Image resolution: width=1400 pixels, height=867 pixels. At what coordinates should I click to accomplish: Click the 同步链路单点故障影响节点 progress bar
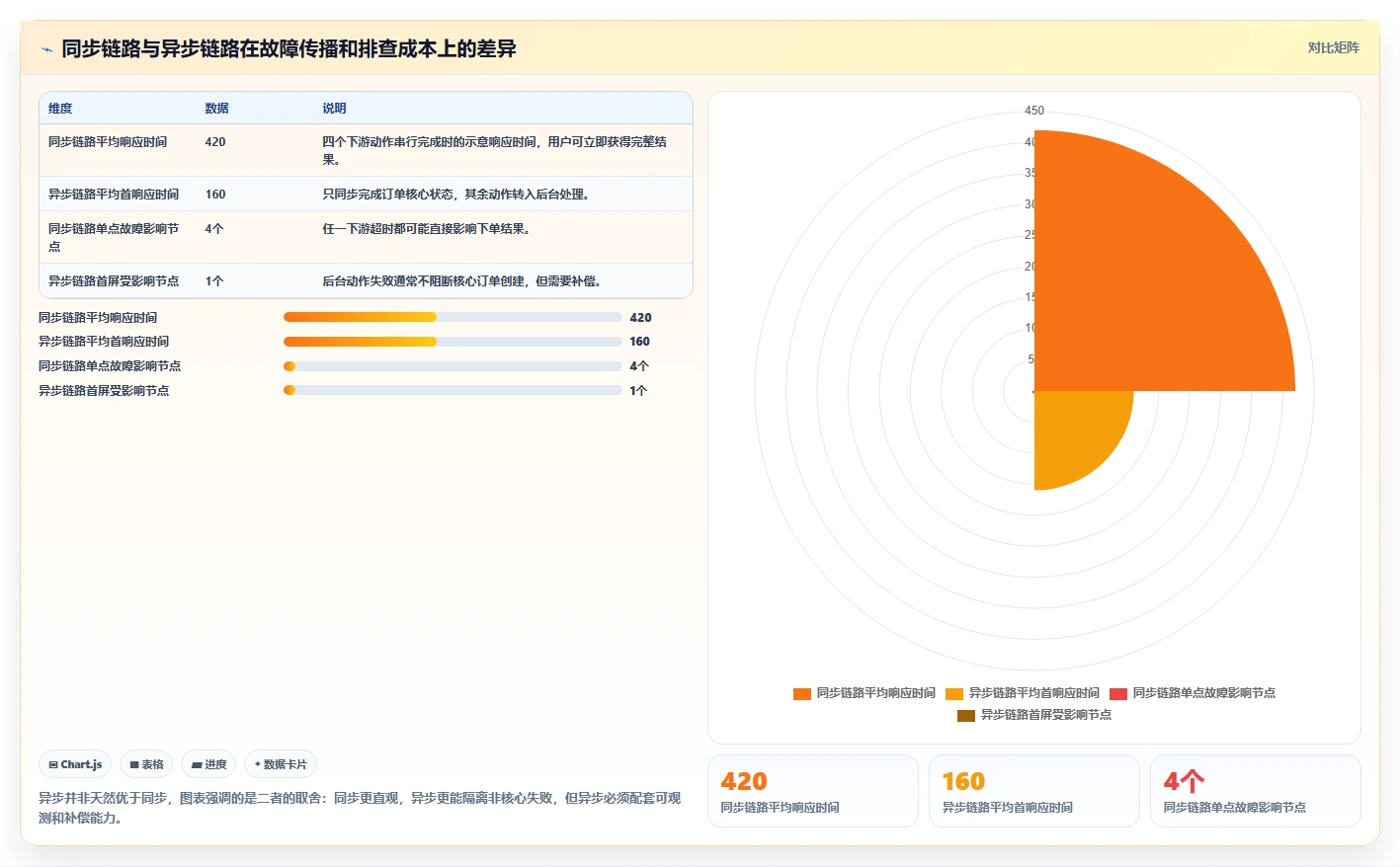(x=453, y=366)
